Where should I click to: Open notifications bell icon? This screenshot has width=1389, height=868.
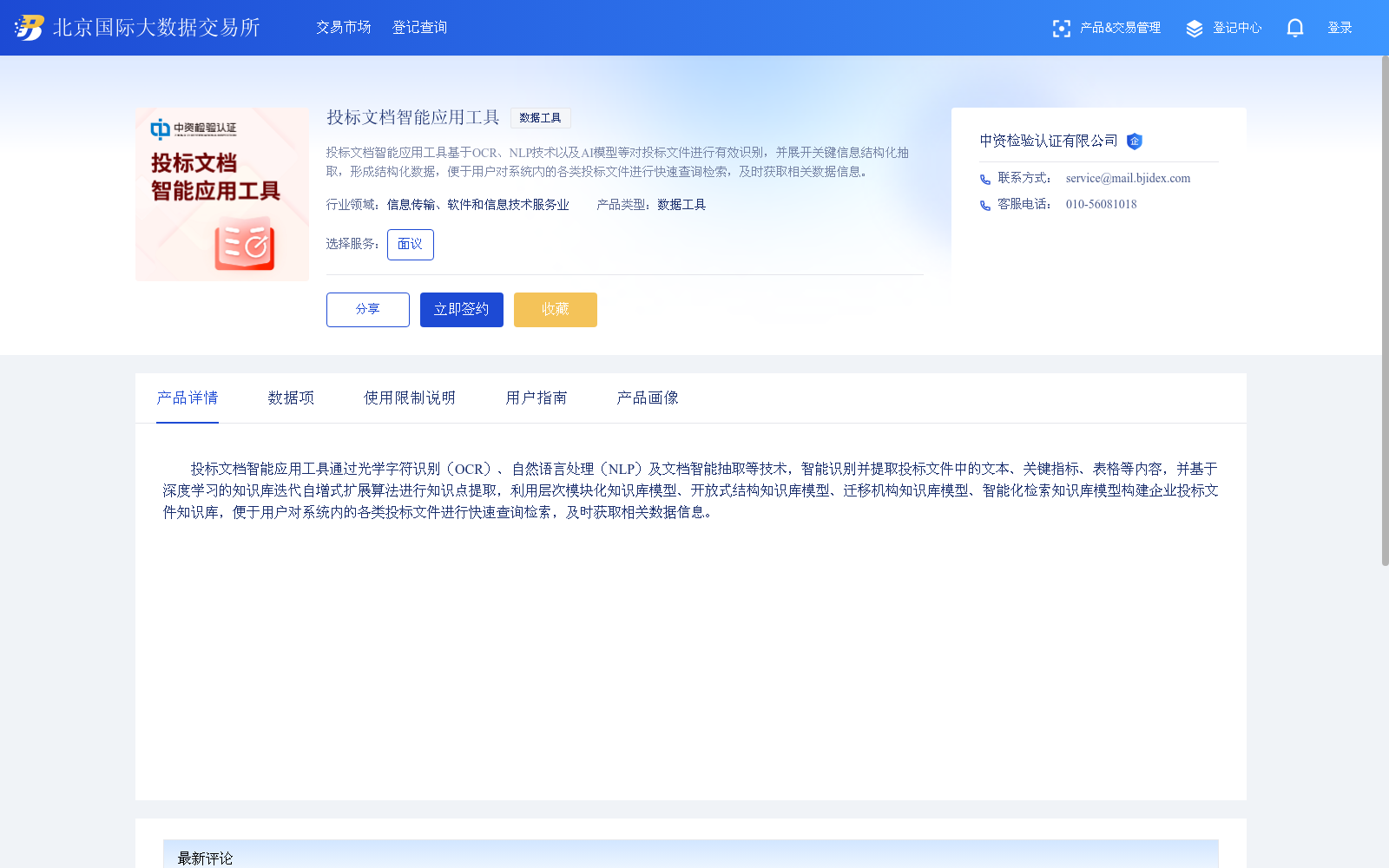point(1295,29)
